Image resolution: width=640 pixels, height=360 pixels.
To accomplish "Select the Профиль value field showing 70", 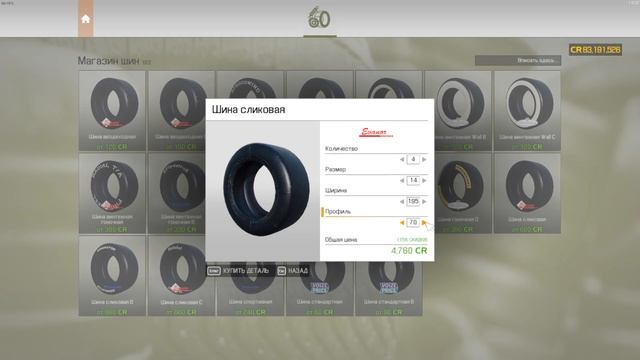I will click(413, 222).
